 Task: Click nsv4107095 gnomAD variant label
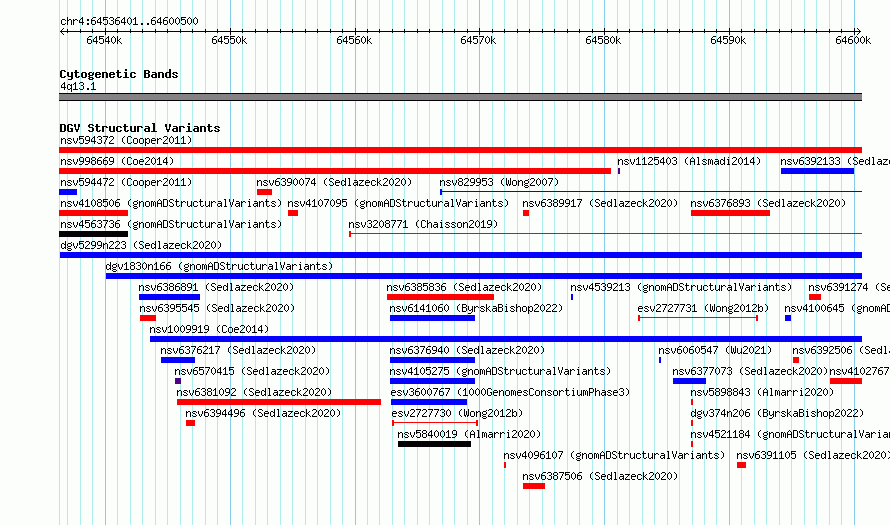pos(398,203)
